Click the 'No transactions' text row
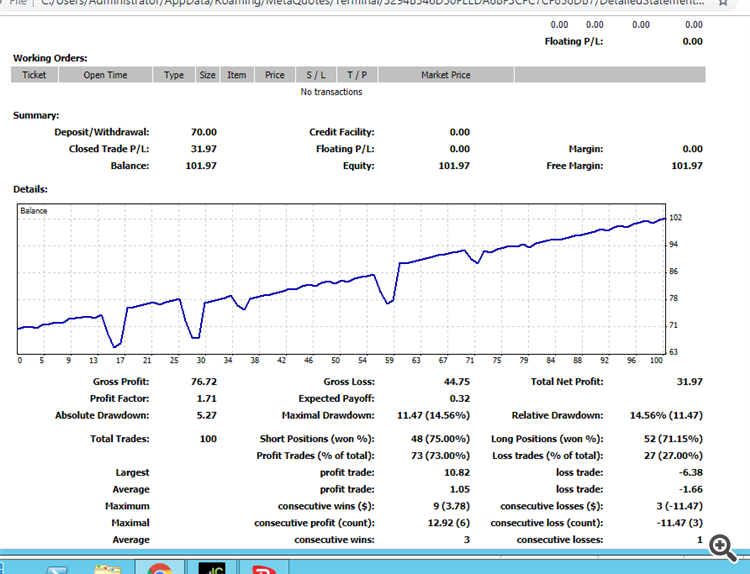 [331, 92]
